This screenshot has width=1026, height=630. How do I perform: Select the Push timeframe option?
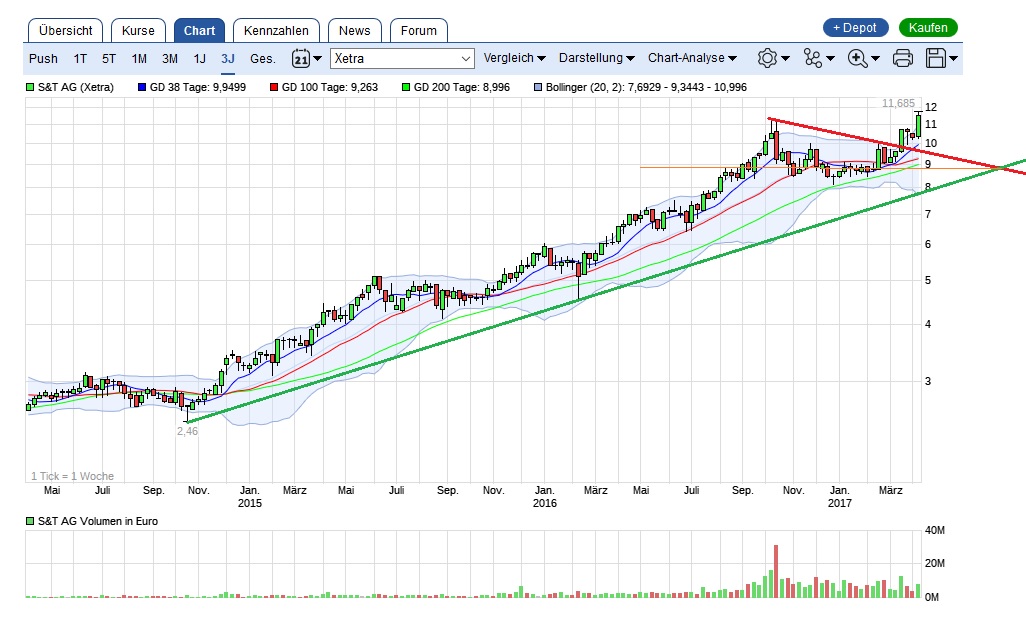pyautogui.click(x=43, y=59)
